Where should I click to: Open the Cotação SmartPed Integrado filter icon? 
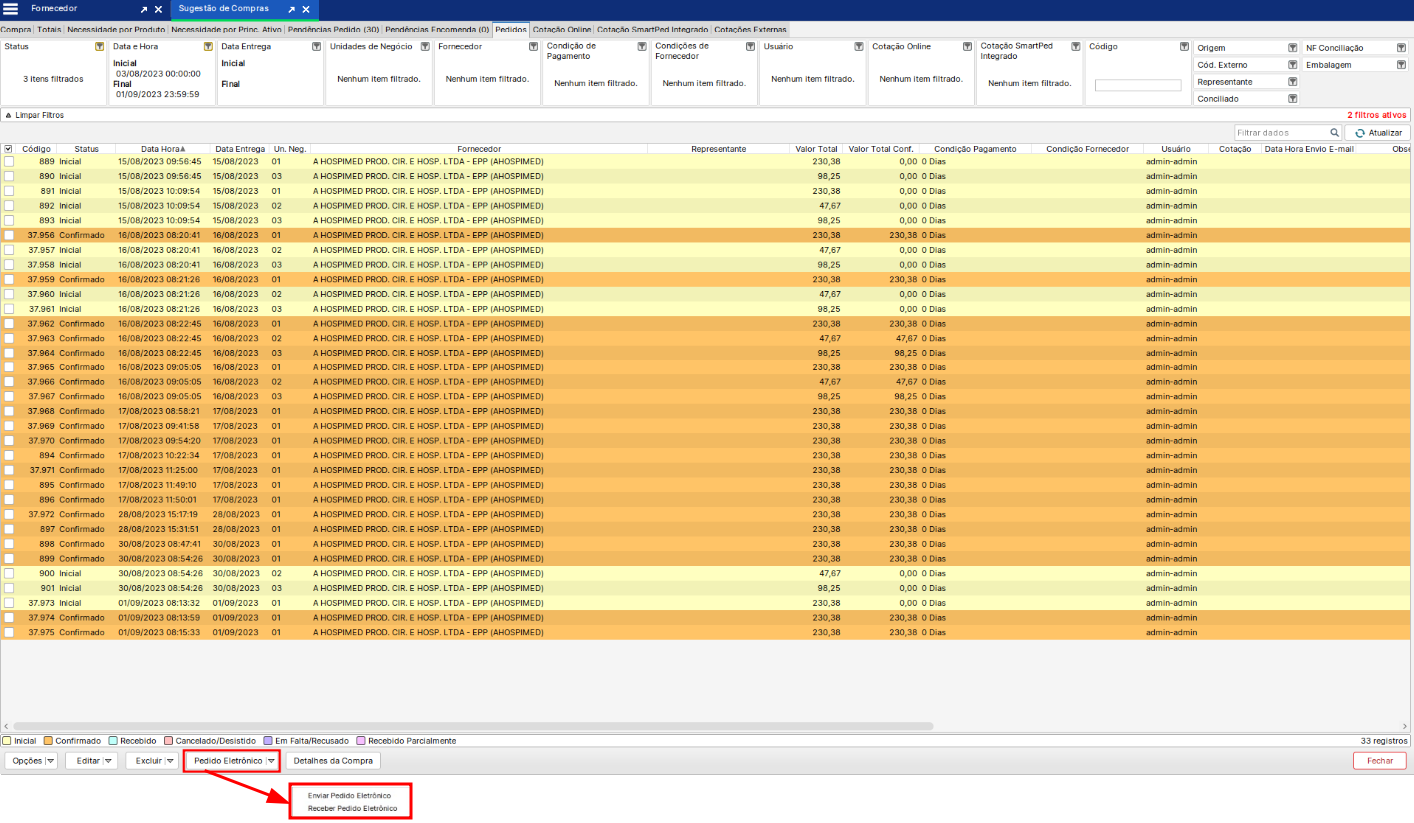(x=1075, y=47)
